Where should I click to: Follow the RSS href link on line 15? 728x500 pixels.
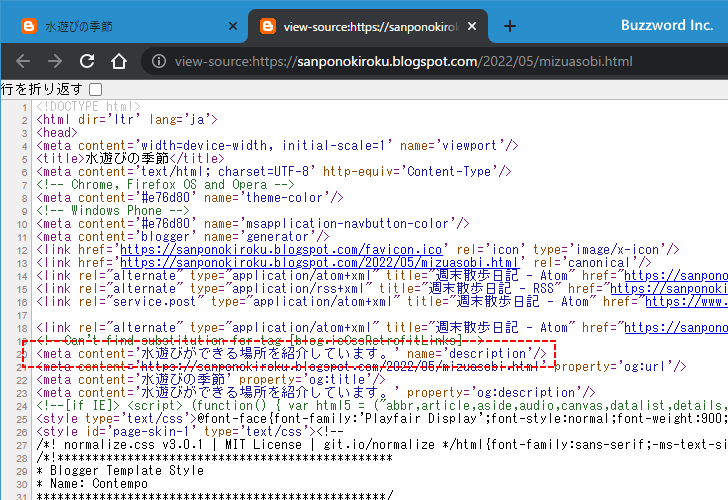(x=669, y=289)
